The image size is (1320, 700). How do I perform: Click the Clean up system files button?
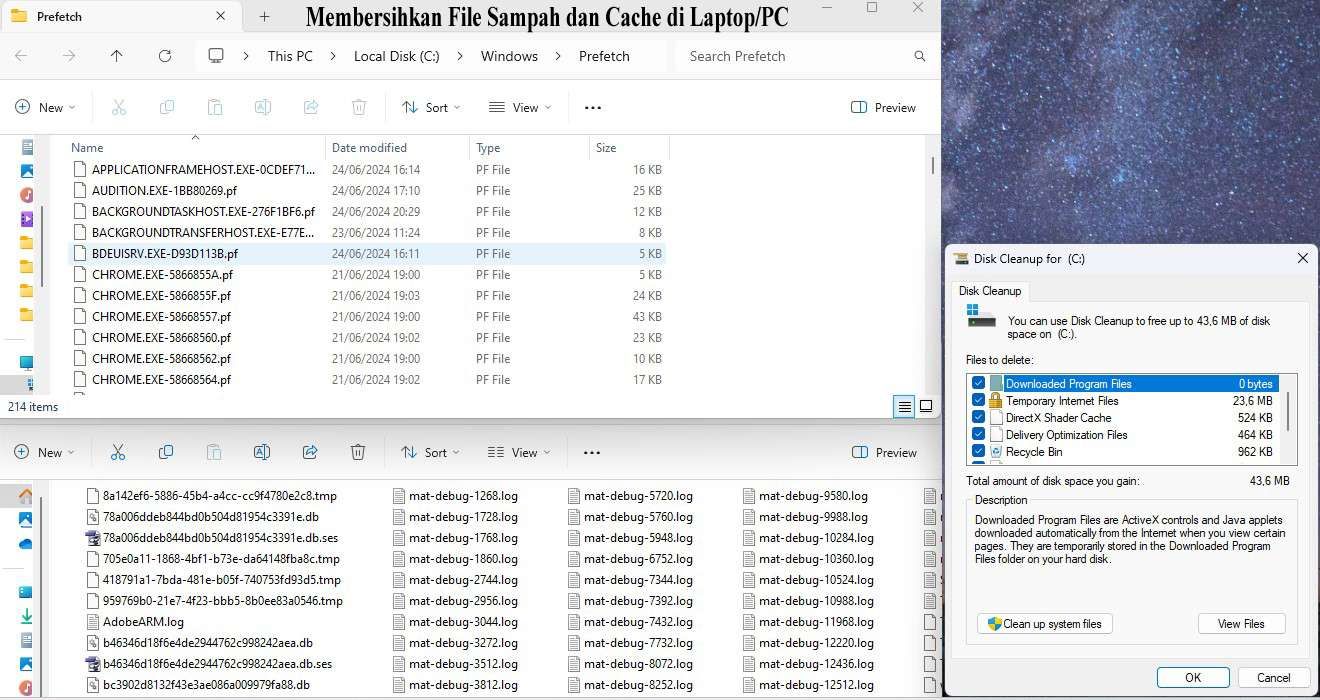(x=1044, y=624)
